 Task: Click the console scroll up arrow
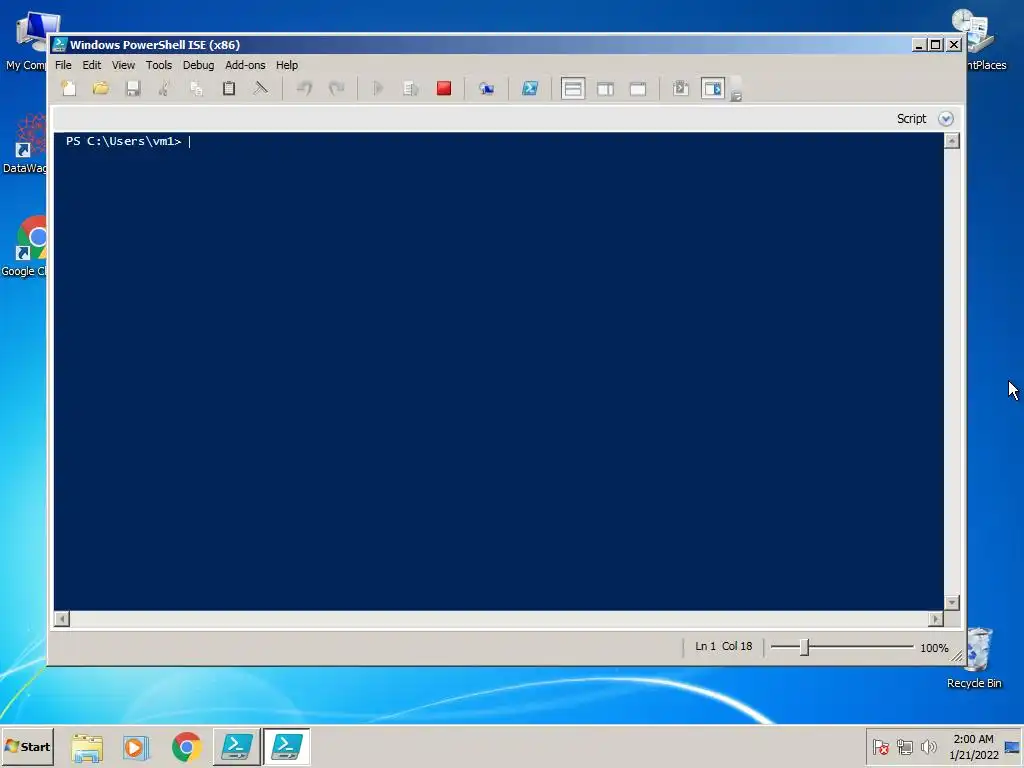(952, 140)
